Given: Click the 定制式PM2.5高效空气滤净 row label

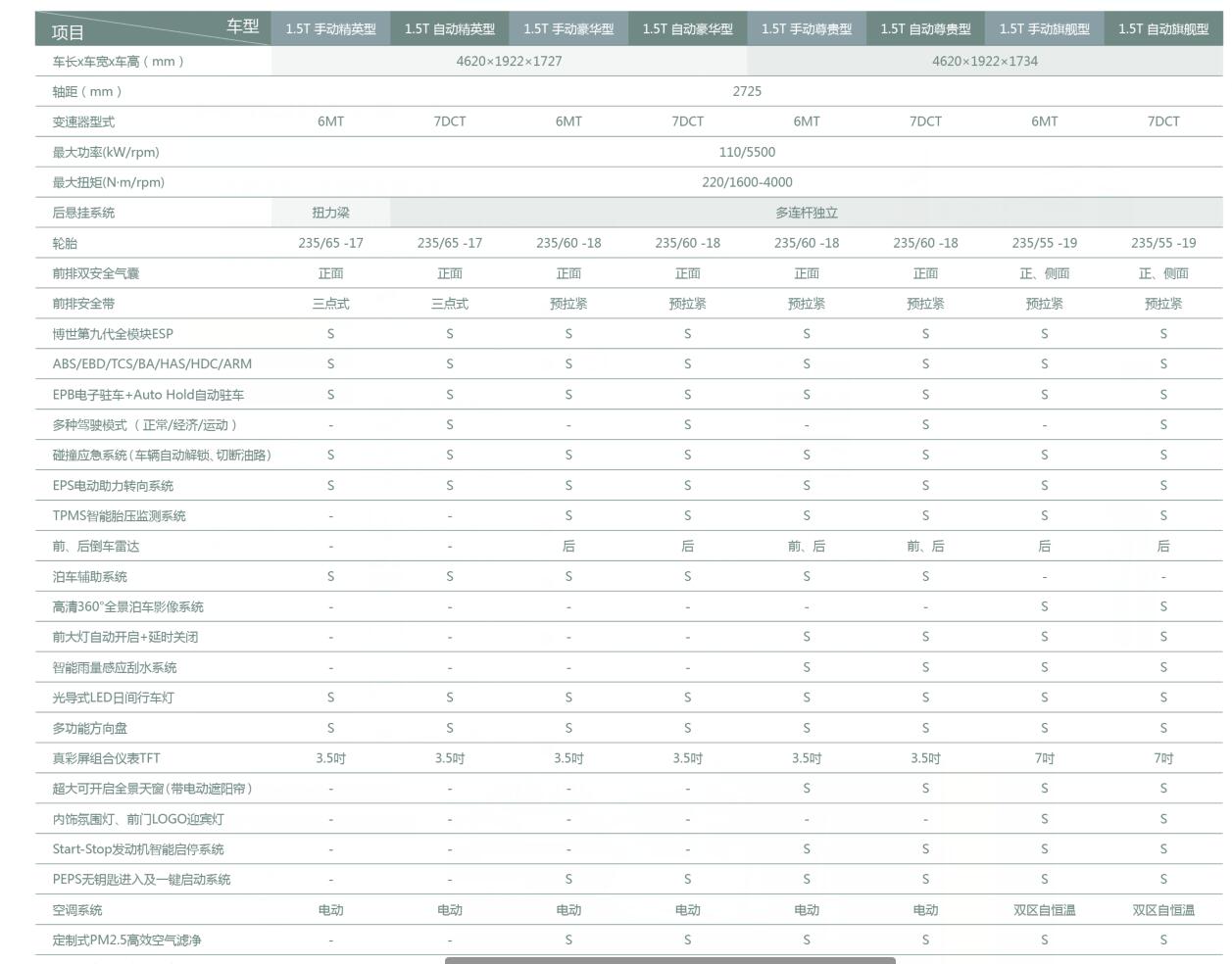Looking at the screenshot, I should tap(126, 940).
